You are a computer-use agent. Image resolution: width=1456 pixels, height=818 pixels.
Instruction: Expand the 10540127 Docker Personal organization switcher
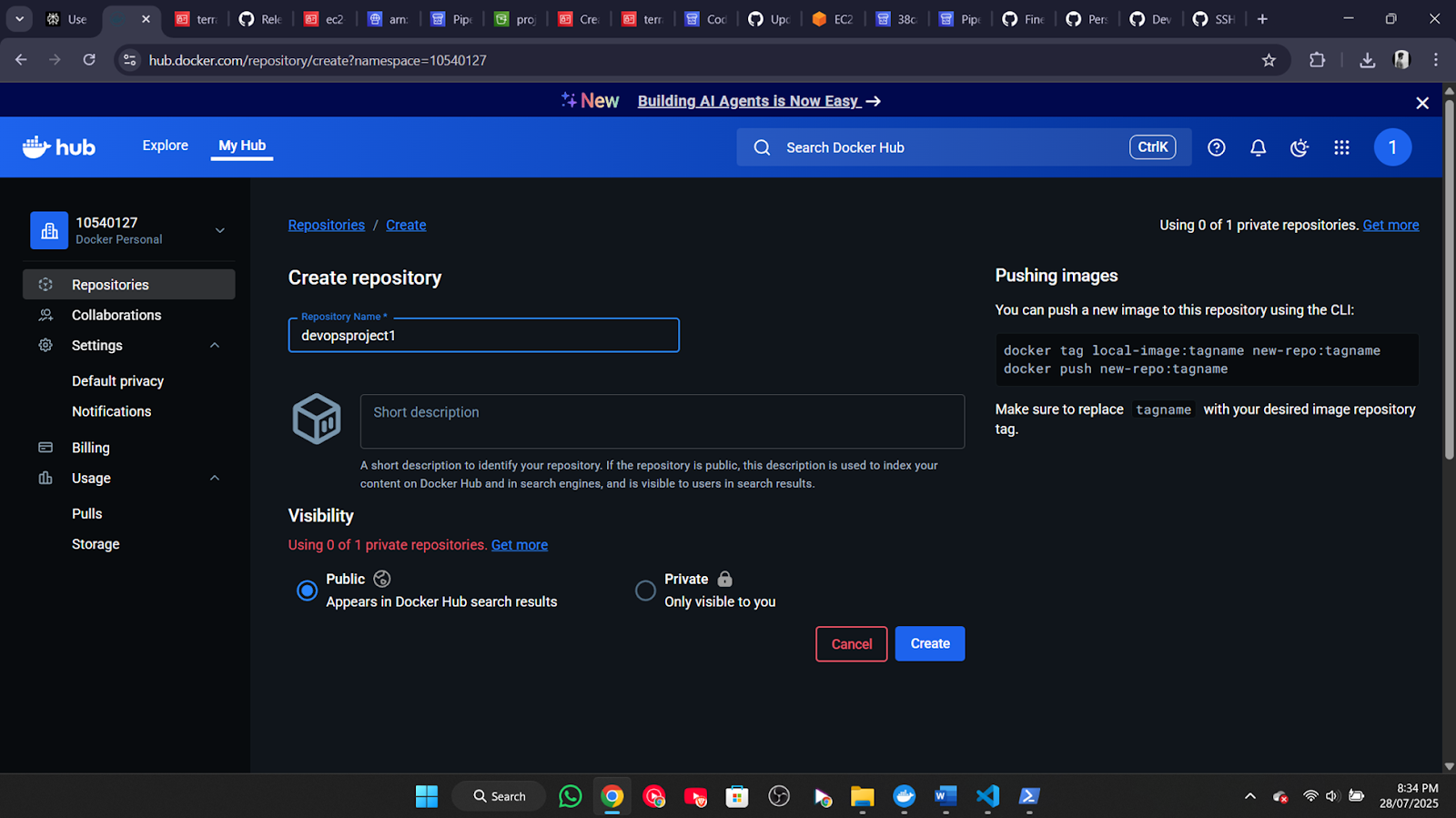(129, 230)
